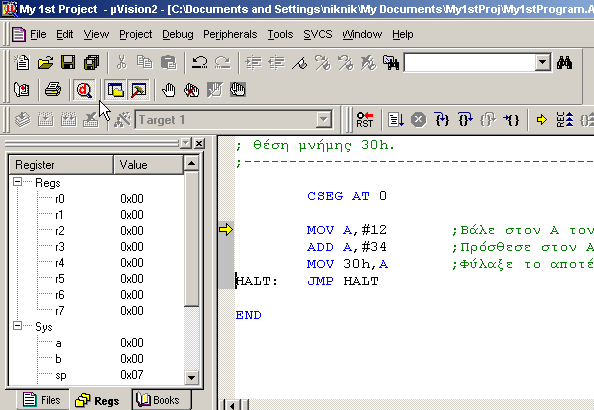
Task: Indent the selected text with toolbar icon
Action: [253, 63]
